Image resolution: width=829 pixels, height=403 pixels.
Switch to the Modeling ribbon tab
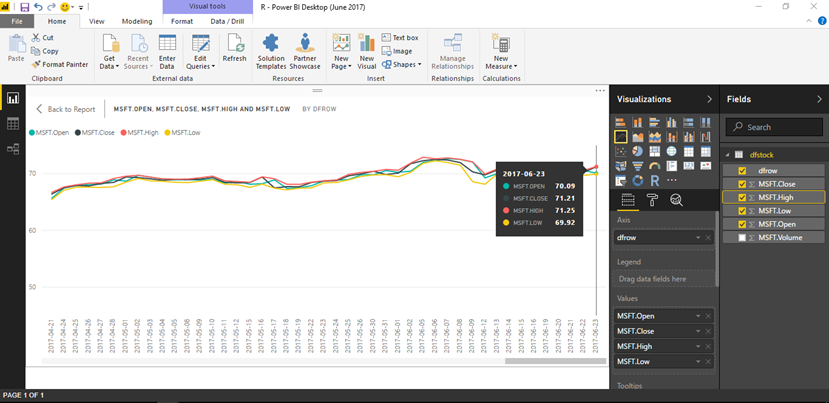pyautogui.click(x=137, y=22)
